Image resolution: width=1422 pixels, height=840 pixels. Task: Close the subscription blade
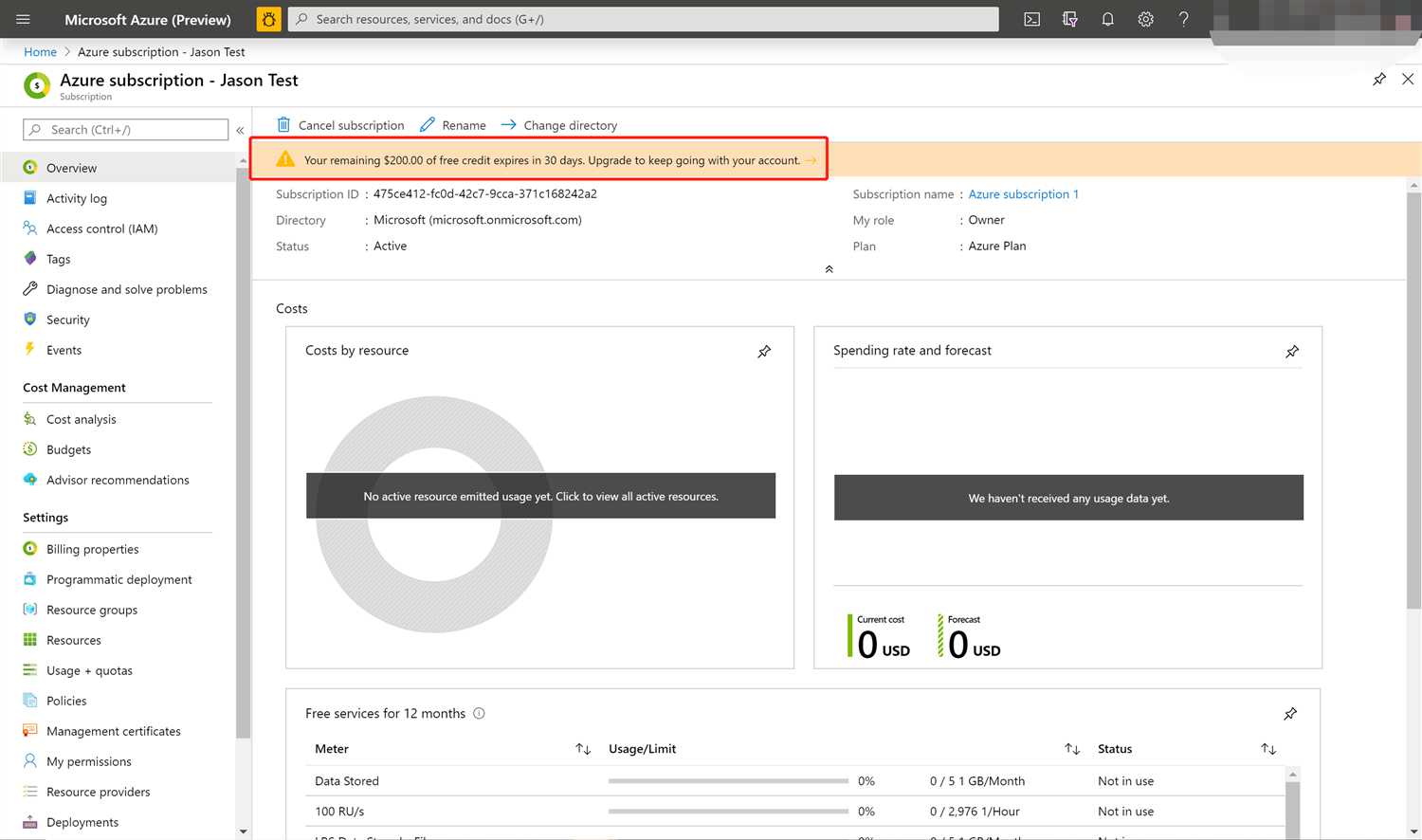(x=1408, y=80)
